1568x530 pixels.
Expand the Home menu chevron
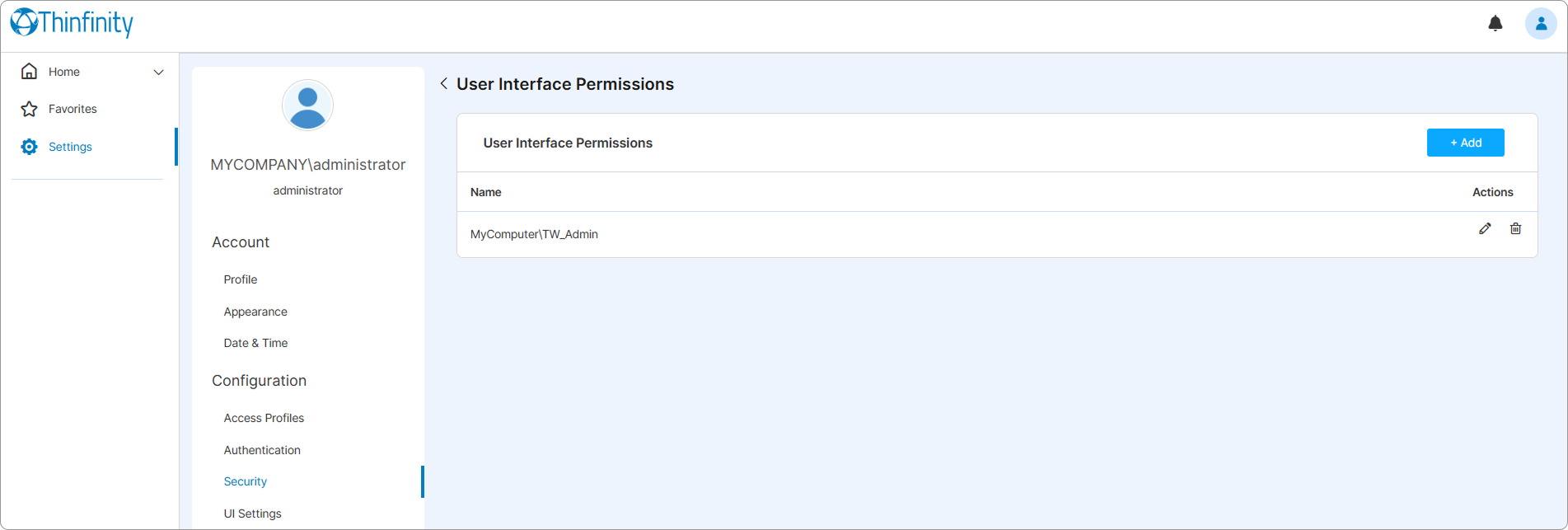tap(159, 73)
